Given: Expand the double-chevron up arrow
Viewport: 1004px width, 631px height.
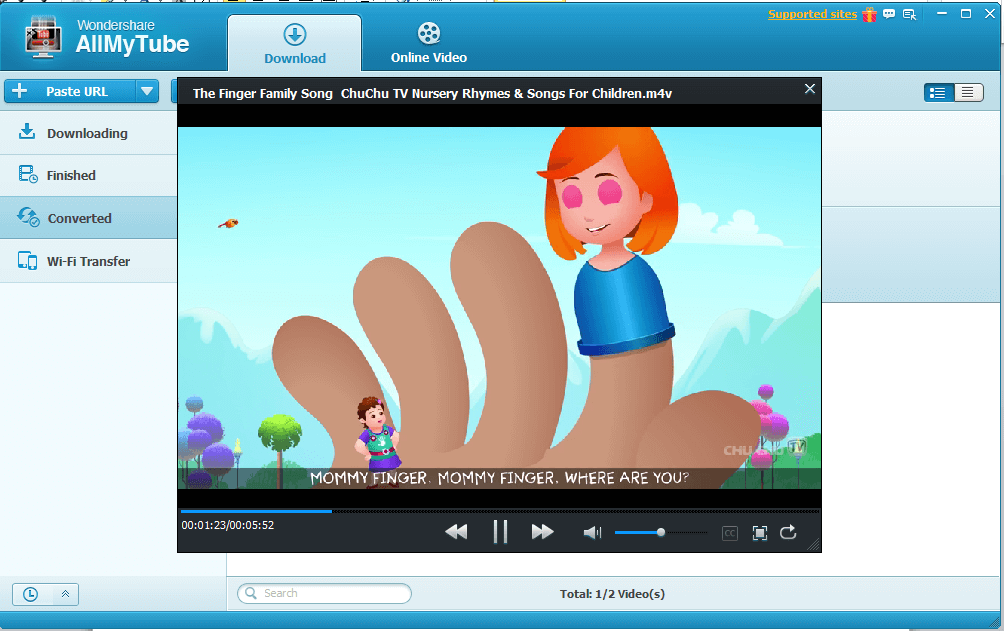Looking at the screenshot, I should [65, 594].
